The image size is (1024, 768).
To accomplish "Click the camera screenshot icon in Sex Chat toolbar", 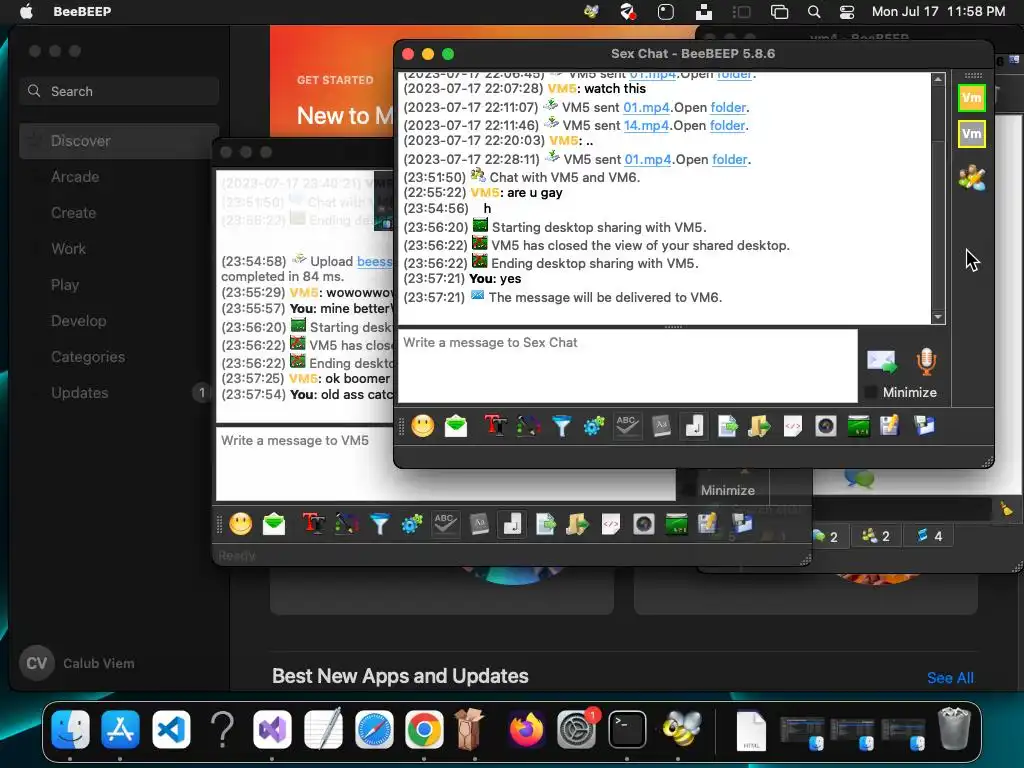I will [825, 426].
